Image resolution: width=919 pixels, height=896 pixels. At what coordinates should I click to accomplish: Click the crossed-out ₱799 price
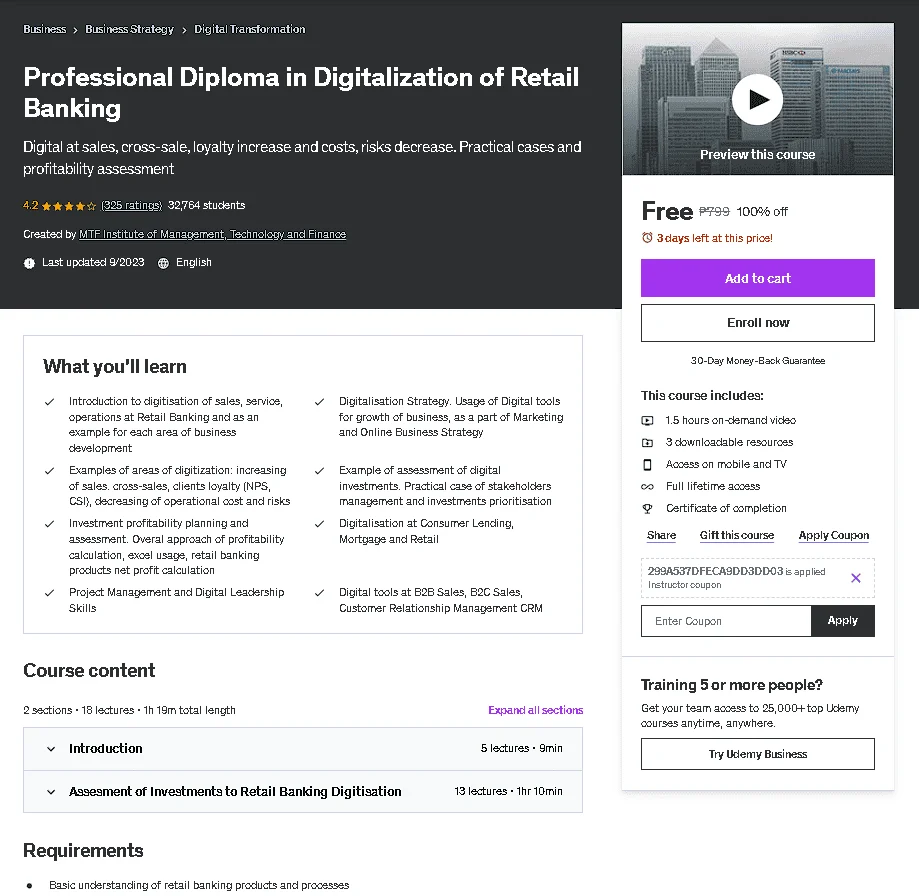[714, 212]
